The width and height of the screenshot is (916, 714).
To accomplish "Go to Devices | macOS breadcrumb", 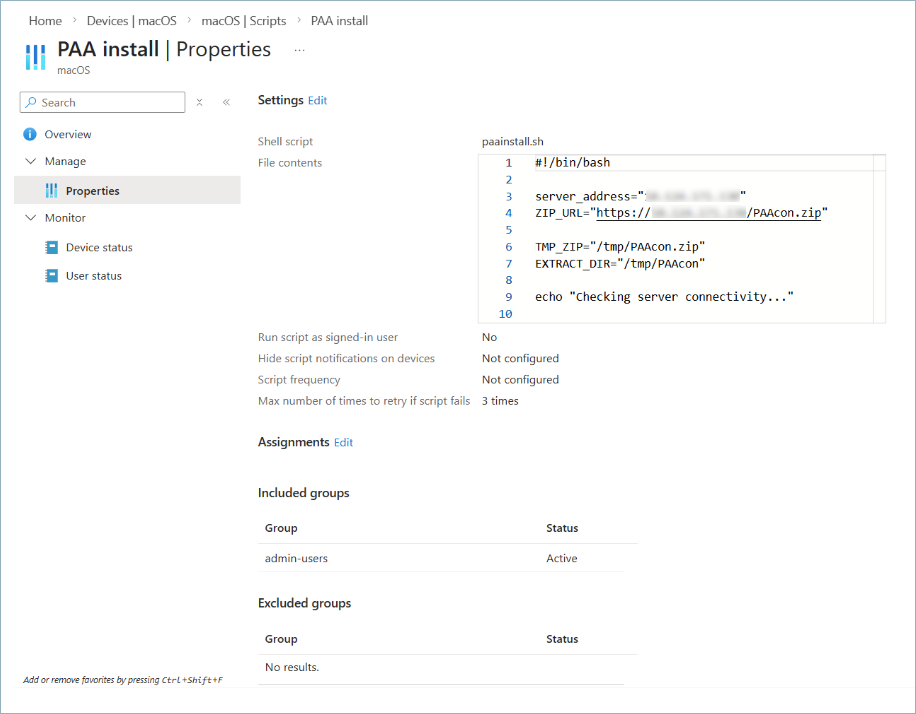I will [x=131, y=20].
